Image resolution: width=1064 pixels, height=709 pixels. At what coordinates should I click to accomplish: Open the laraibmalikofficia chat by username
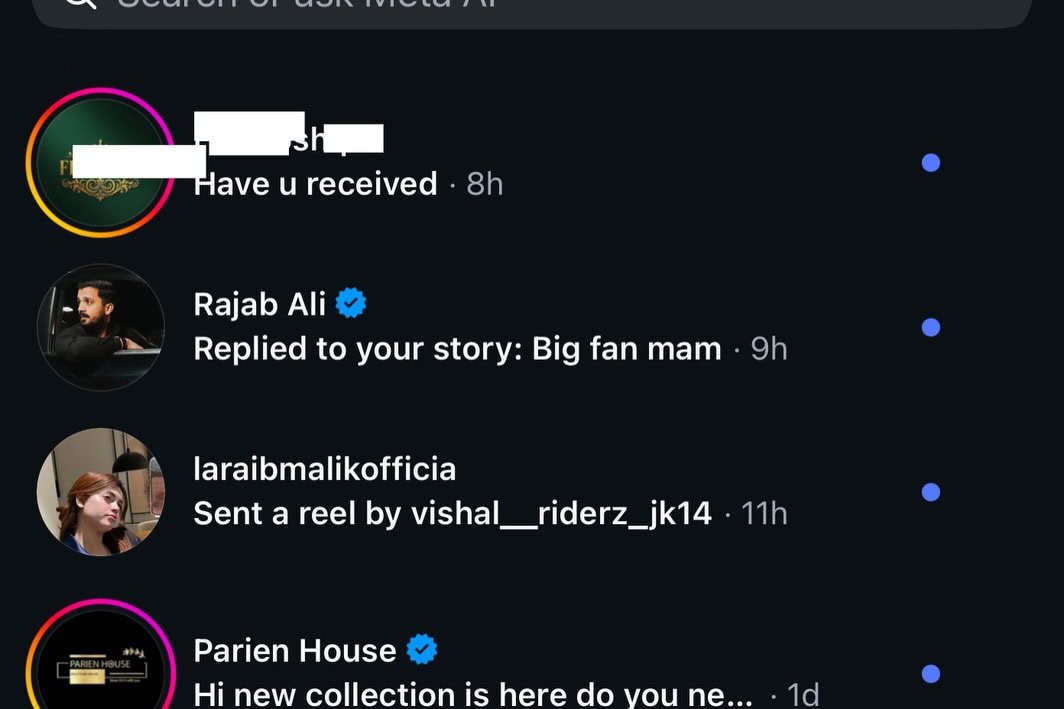tap(324, 468)
